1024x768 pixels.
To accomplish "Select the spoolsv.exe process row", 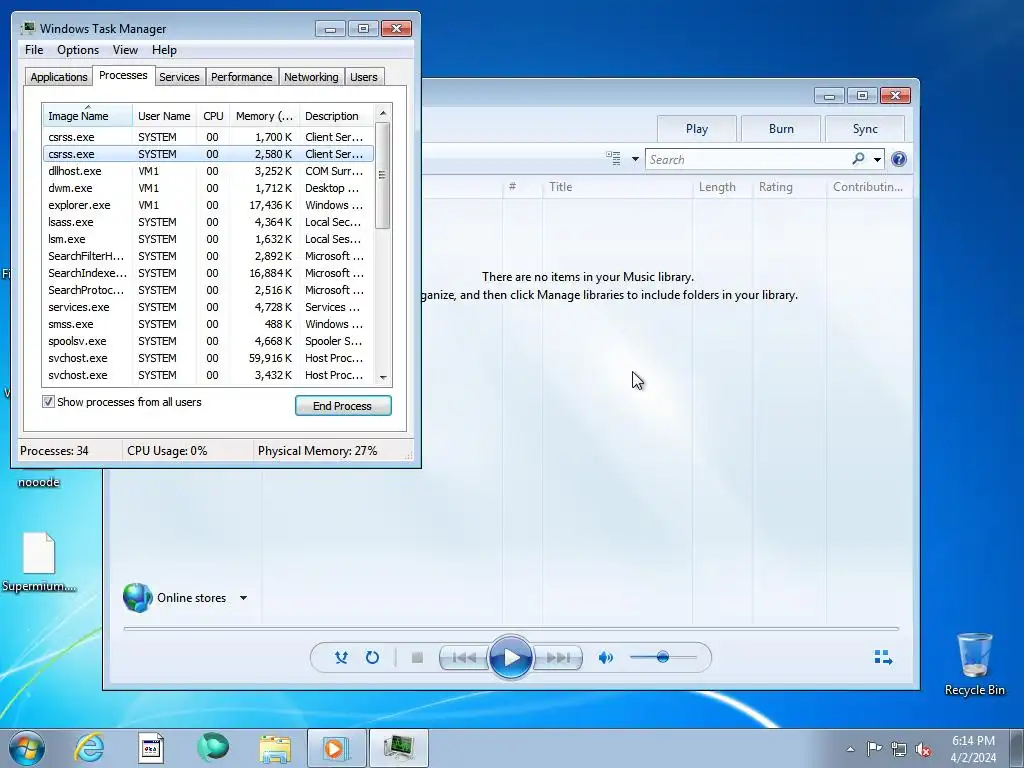I will pos(208,341).
